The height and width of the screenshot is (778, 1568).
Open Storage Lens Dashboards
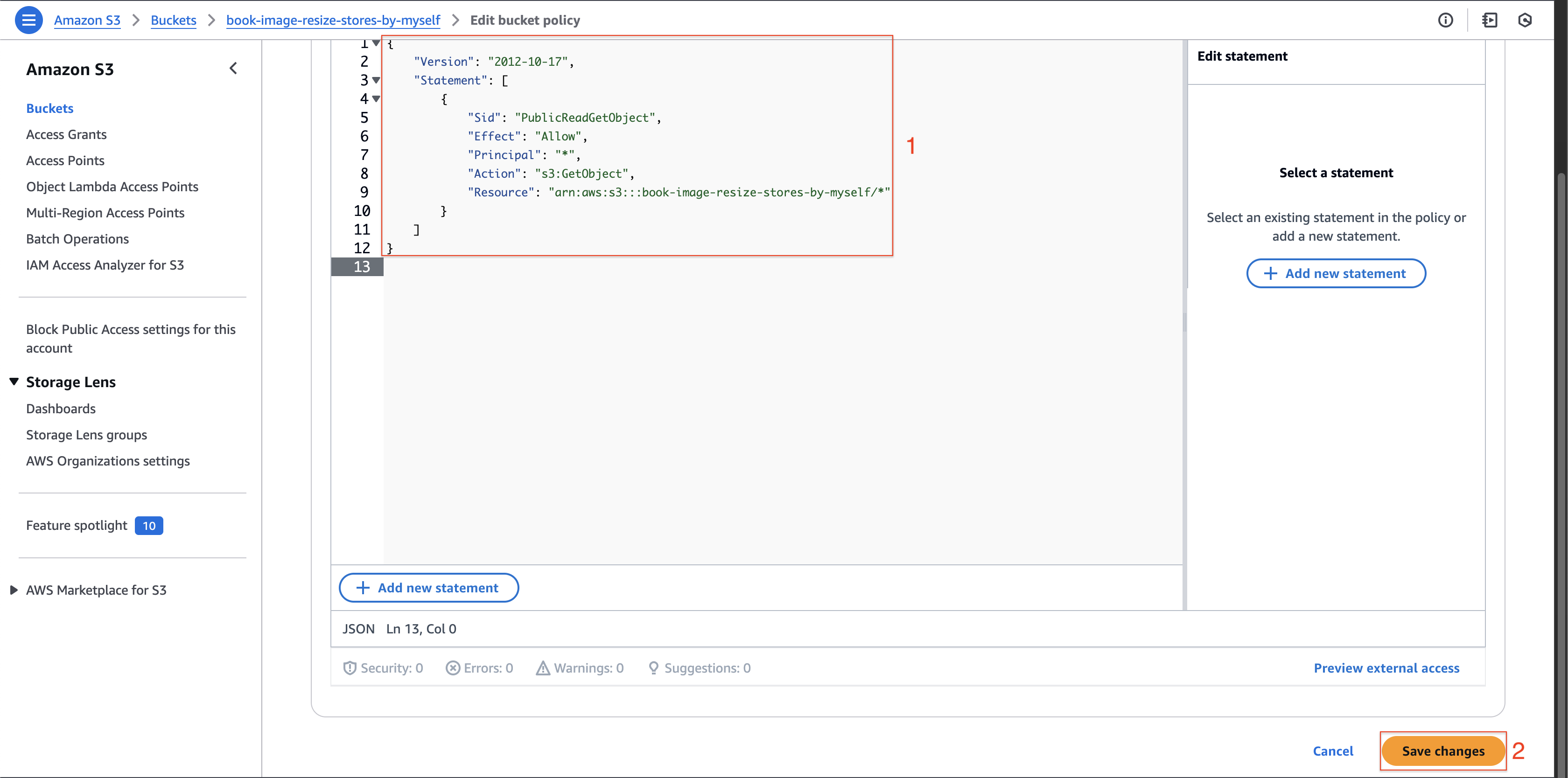pos(61,409)
